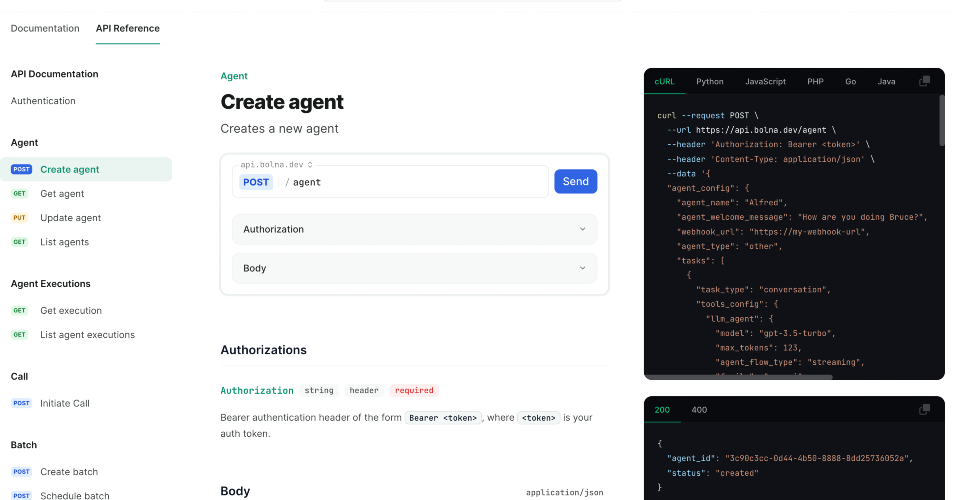The image size is (955, 500).
Task: Expand the Authorization section
Action: click(x=414, y=229)
